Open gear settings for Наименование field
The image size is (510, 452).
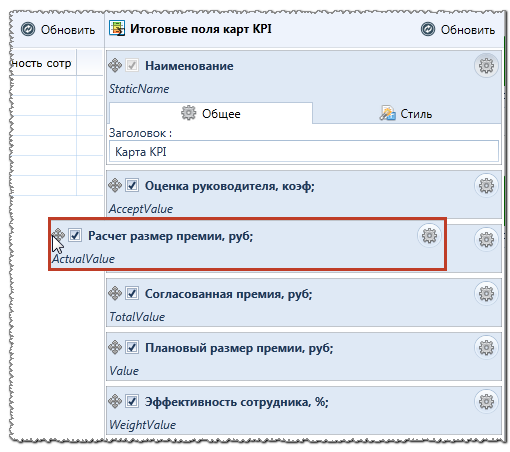pyautogui.click(x=486, y=66)
